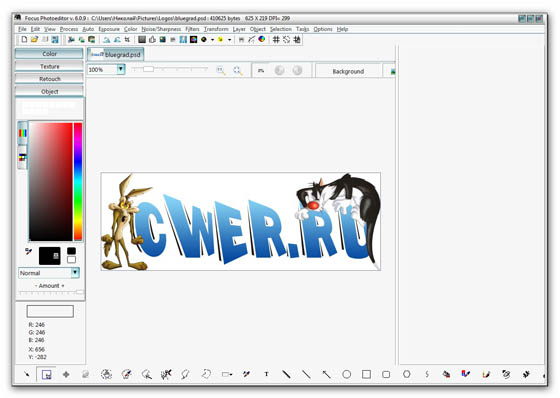The width and height of the screenshot is (560, 398).
Task: Create a new document with the blank page icon
Action: pyautogui.click(x=24, y=39)
